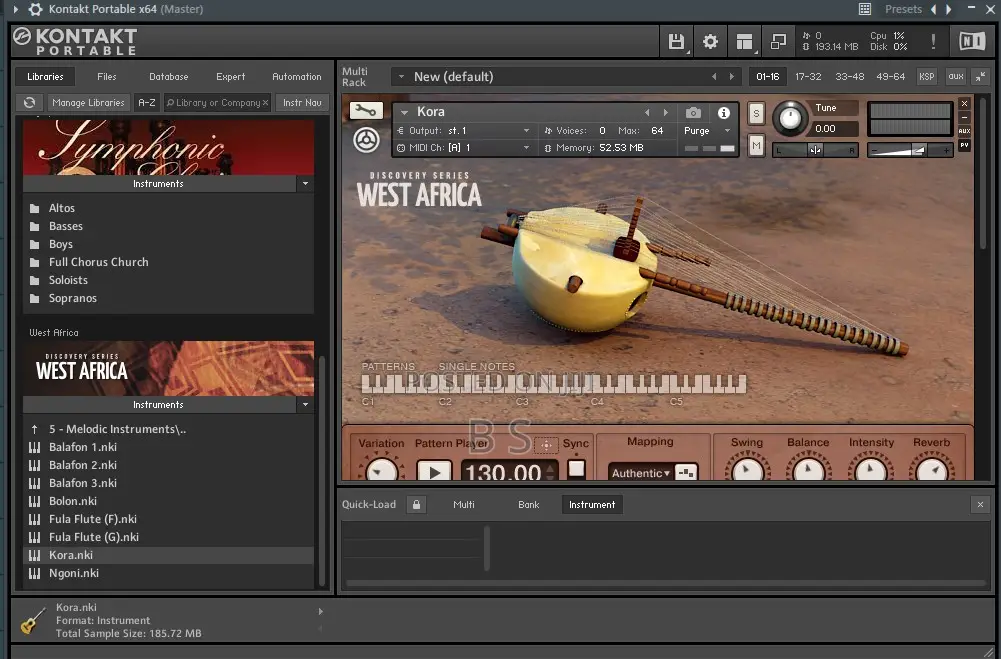Remove the Kora instrument with X button
Screen dimensions: 1001x659
point(965,103)
